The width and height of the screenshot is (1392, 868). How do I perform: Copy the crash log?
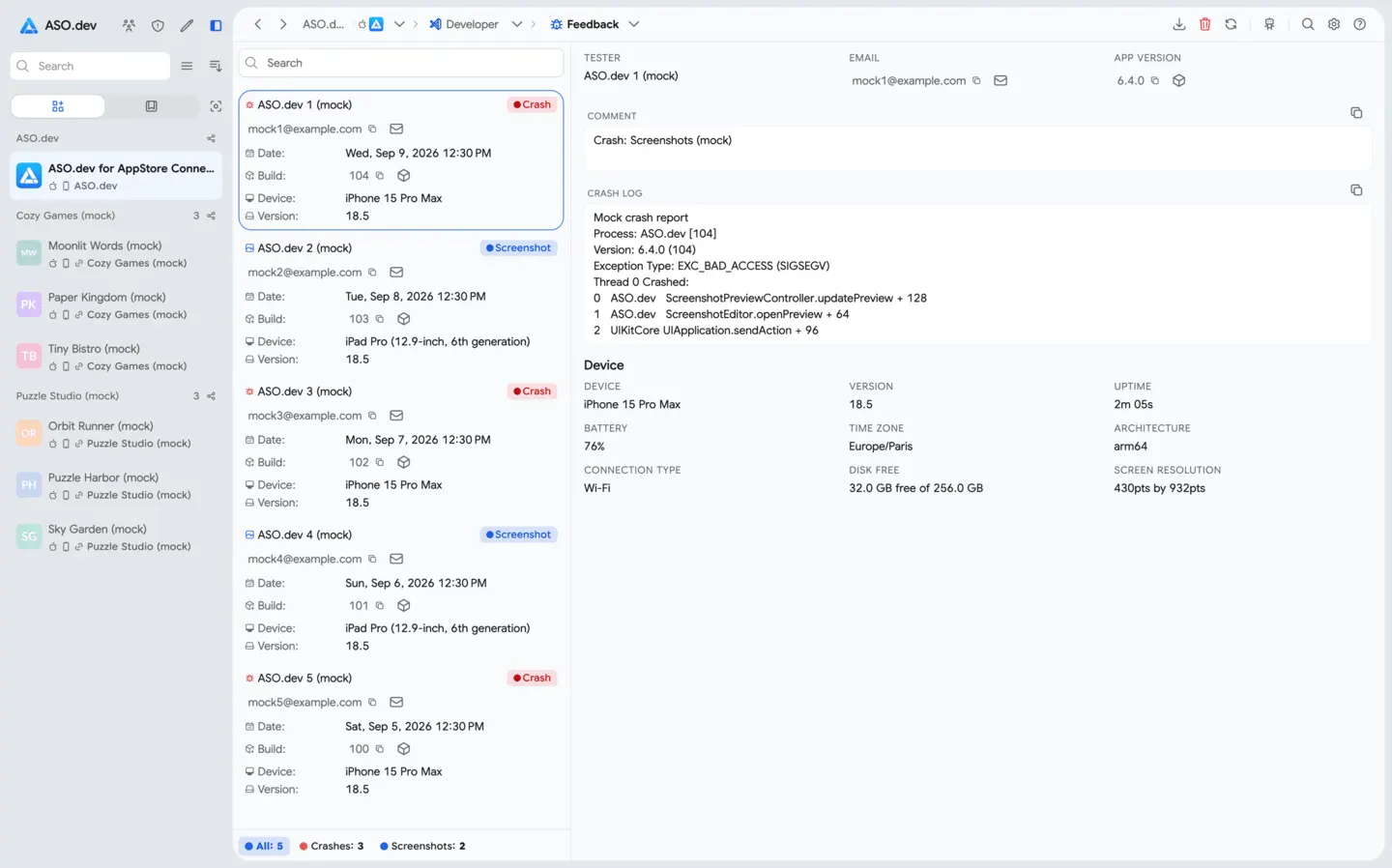(x=1356, y=190)
